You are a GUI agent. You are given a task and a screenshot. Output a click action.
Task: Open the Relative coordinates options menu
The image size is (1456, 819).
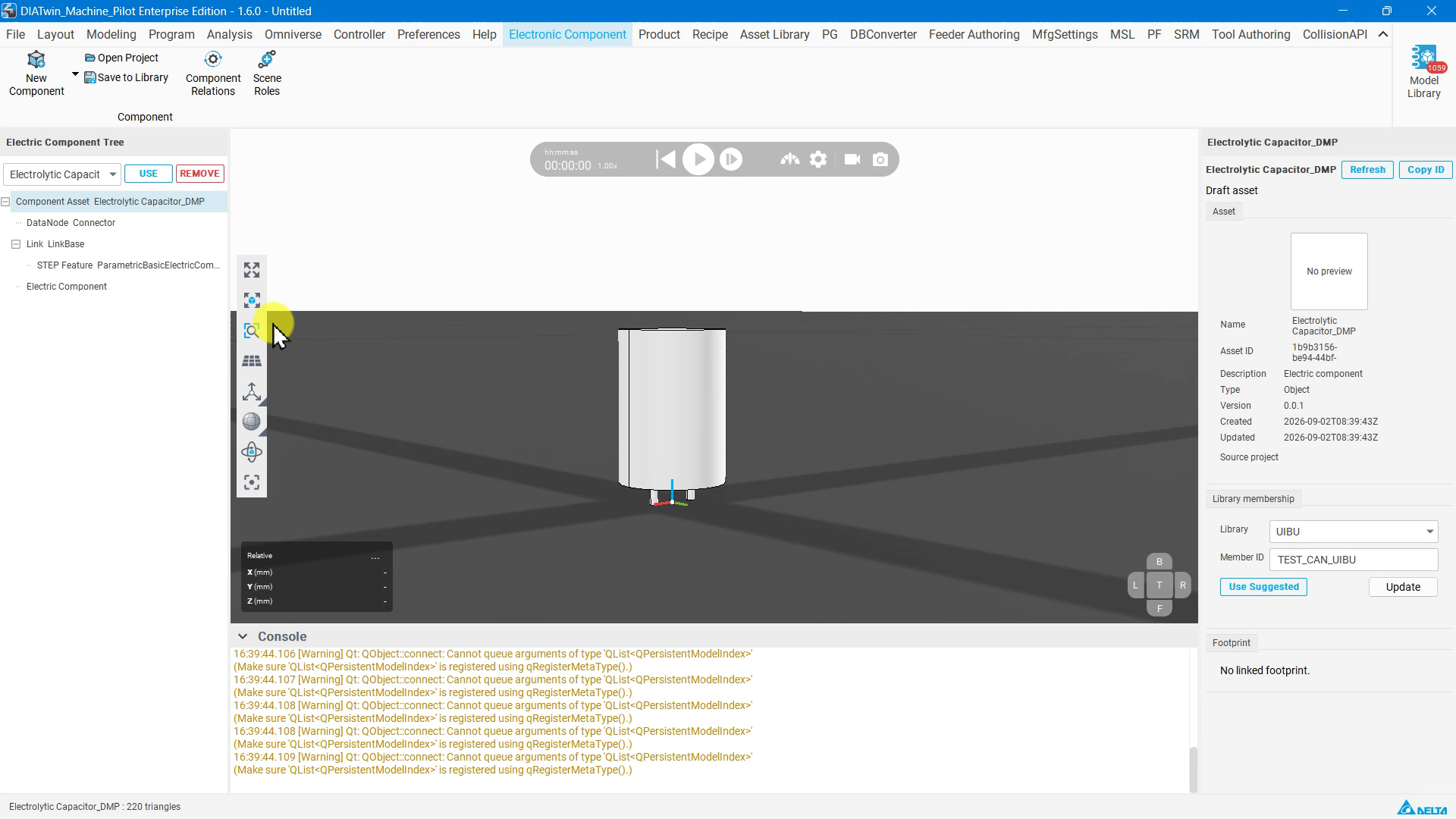[375, 557]
